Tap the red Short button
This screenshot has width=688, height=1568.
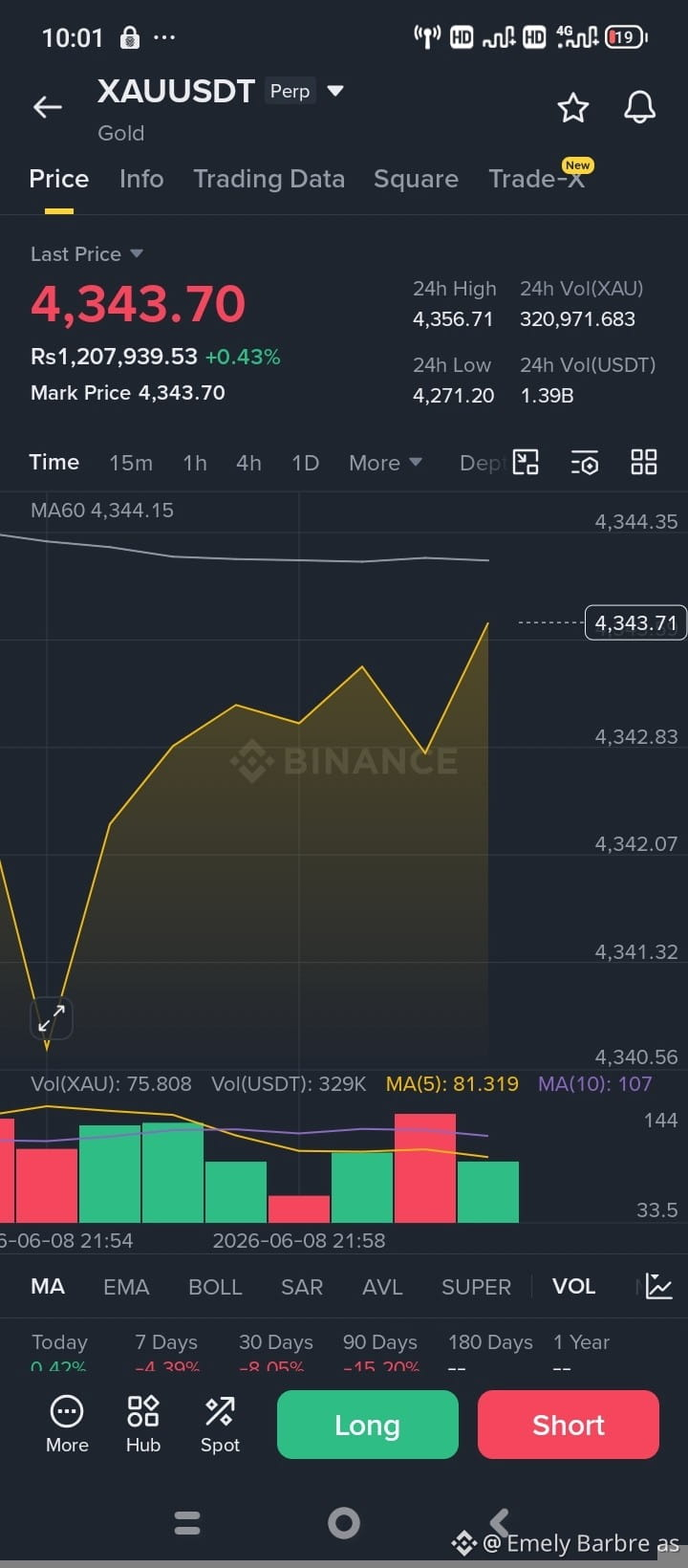pos(569,1425)
